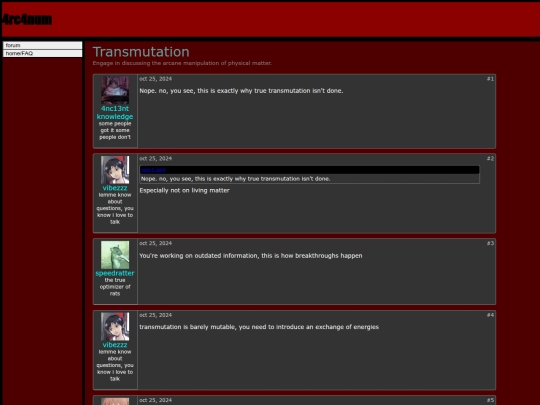This screenshot has height=405, width=540.
Task: Click the quoted text inside post #2
Action: pos(236,179)
